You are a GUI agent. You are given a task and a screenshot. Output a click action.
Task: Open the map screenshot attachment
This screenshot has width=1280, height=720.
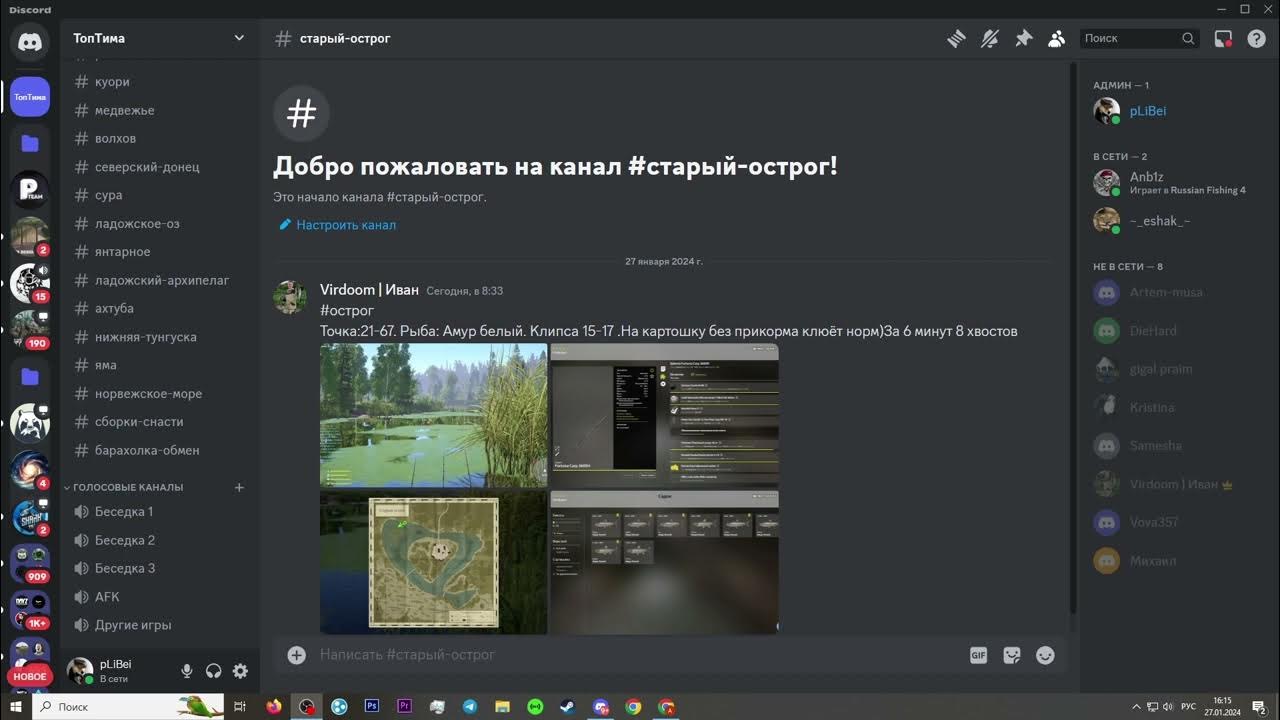433,562
